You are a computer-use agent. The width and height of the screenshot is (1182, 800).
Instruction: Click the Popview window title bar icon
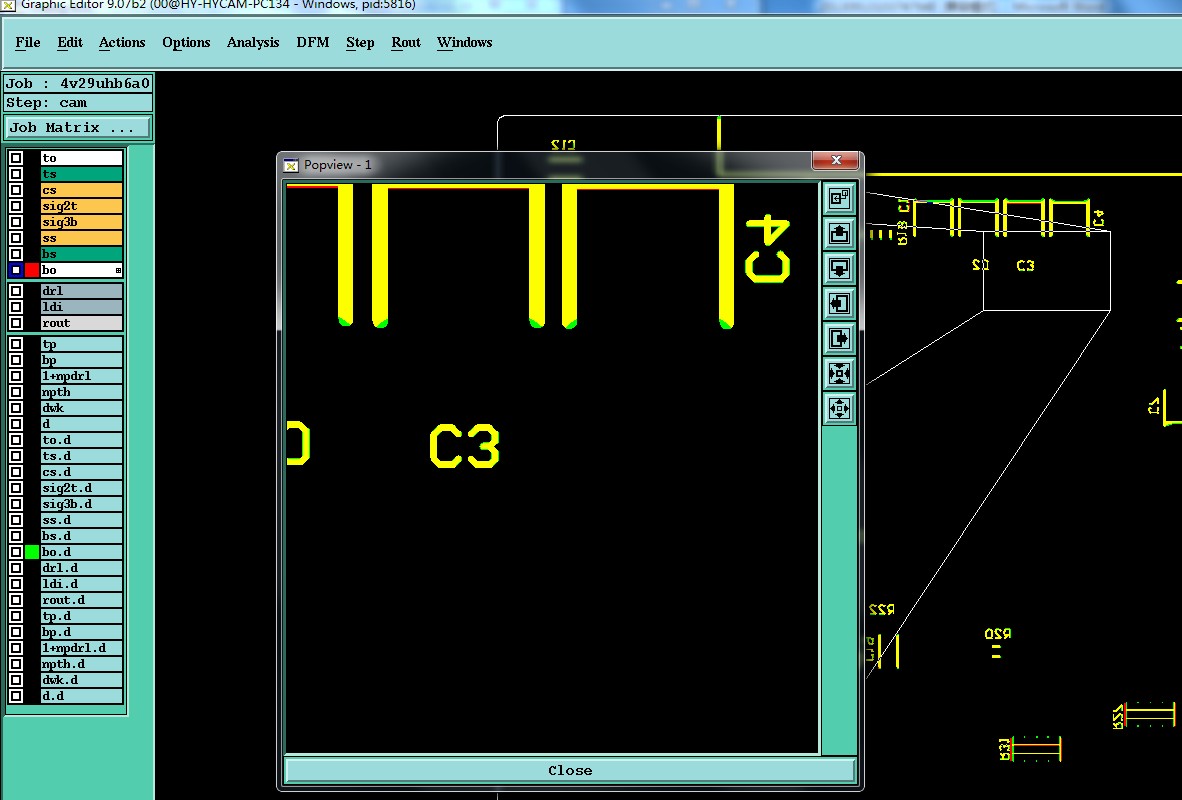pyautogui.click(x=290, y=165)
